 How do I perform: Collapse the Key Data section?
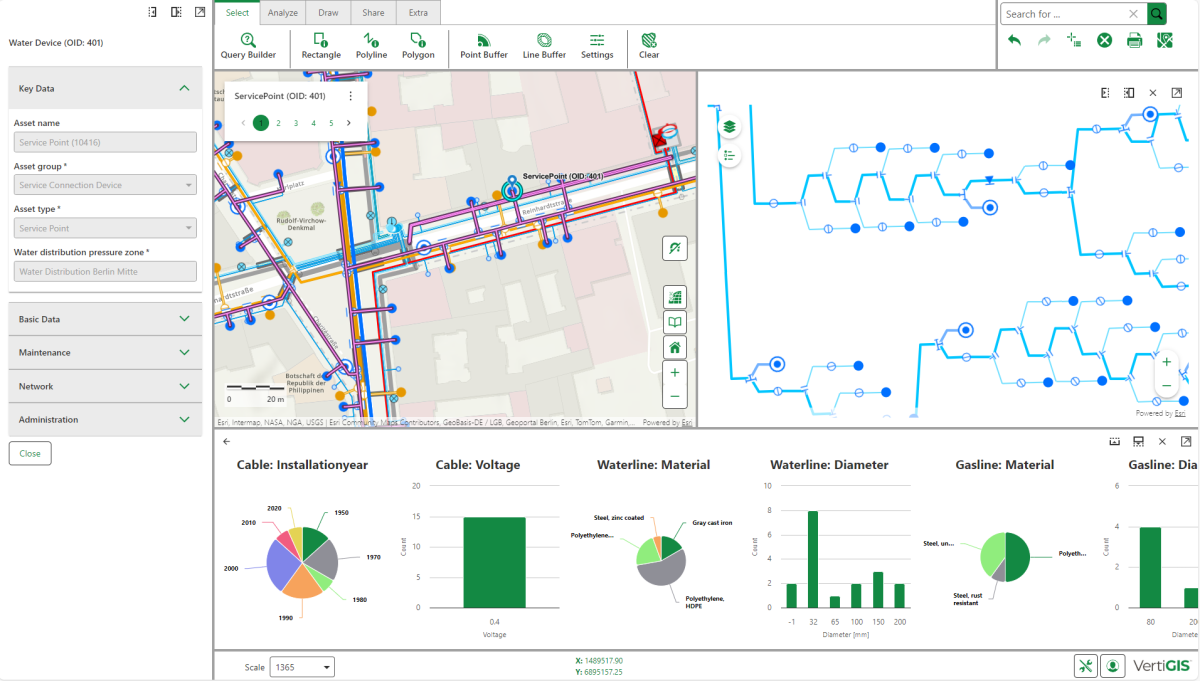pos(184,88)
